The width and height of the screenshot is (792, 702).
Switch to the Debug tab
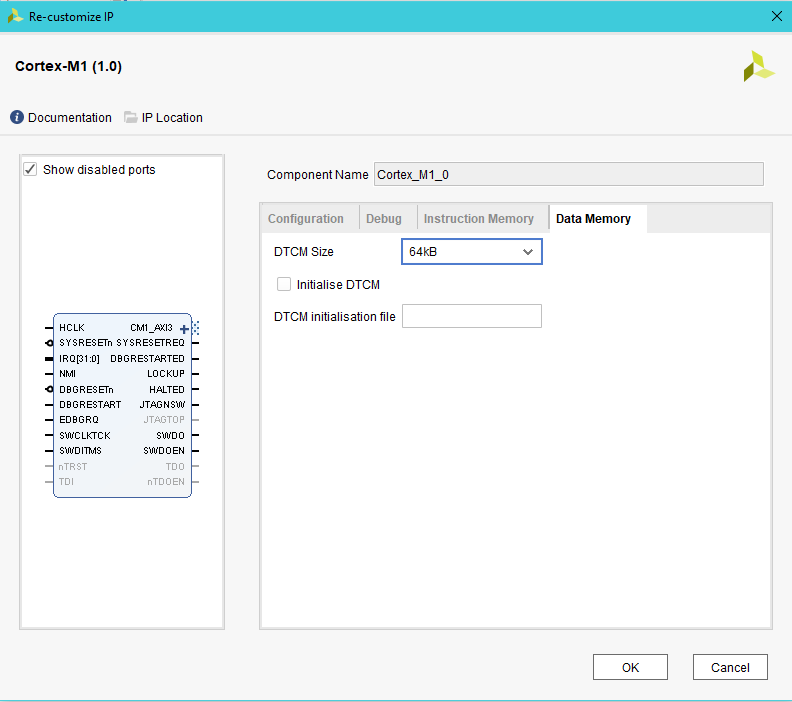pyautogui.click(x=384, y=219)
